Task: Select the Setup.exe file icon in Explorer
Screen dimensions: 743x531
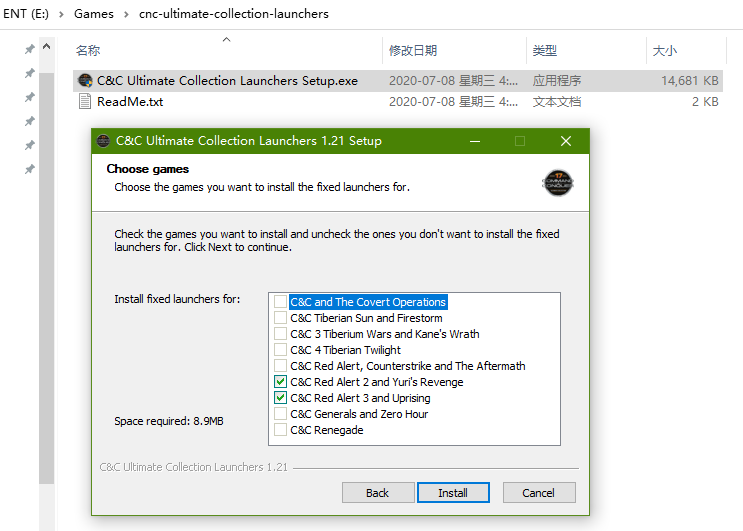Action: click(x=85, y=81)
